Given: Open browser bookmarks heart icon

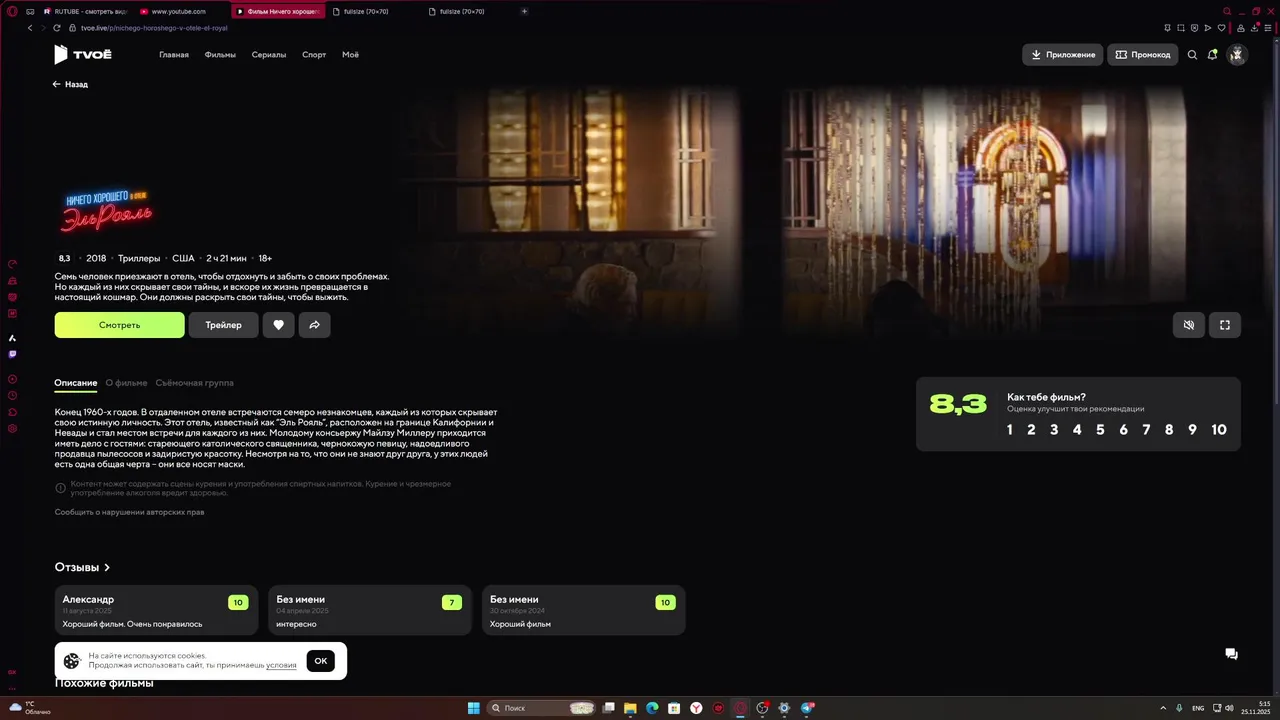Looking at the screenshot, I should (1221, 28).
